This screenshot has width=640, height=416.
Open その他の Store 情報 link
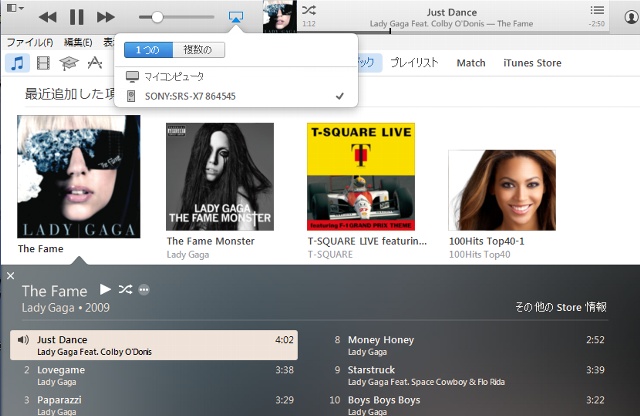click(x=561, y=307)
